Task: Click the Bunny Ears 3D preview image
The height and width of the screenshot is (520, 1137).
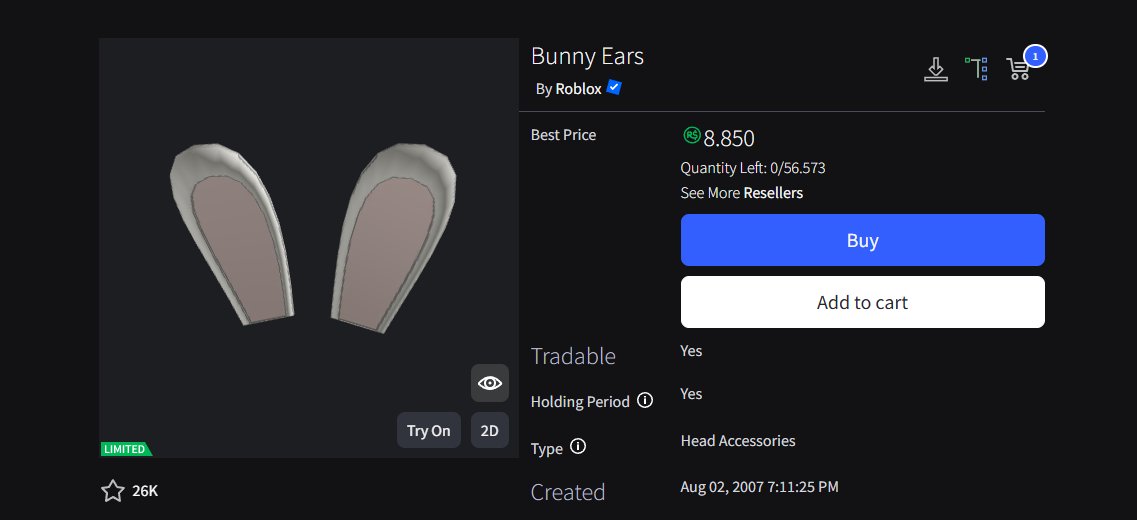Action: click(310, 240)
